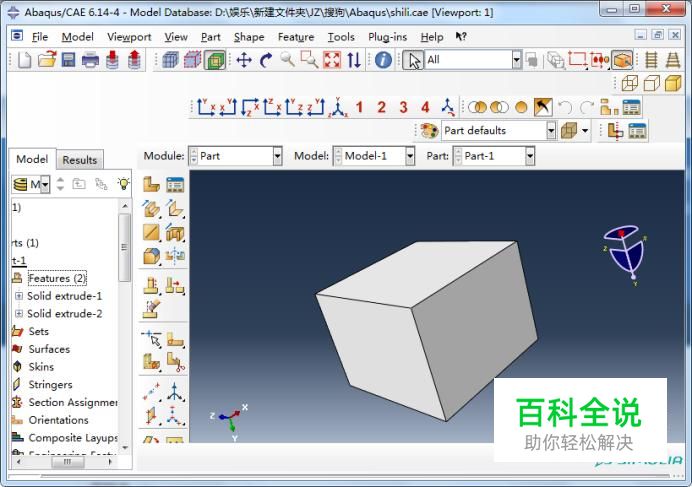
Task: Toggle the light bulb filter icon
Action: coord(124,184)
